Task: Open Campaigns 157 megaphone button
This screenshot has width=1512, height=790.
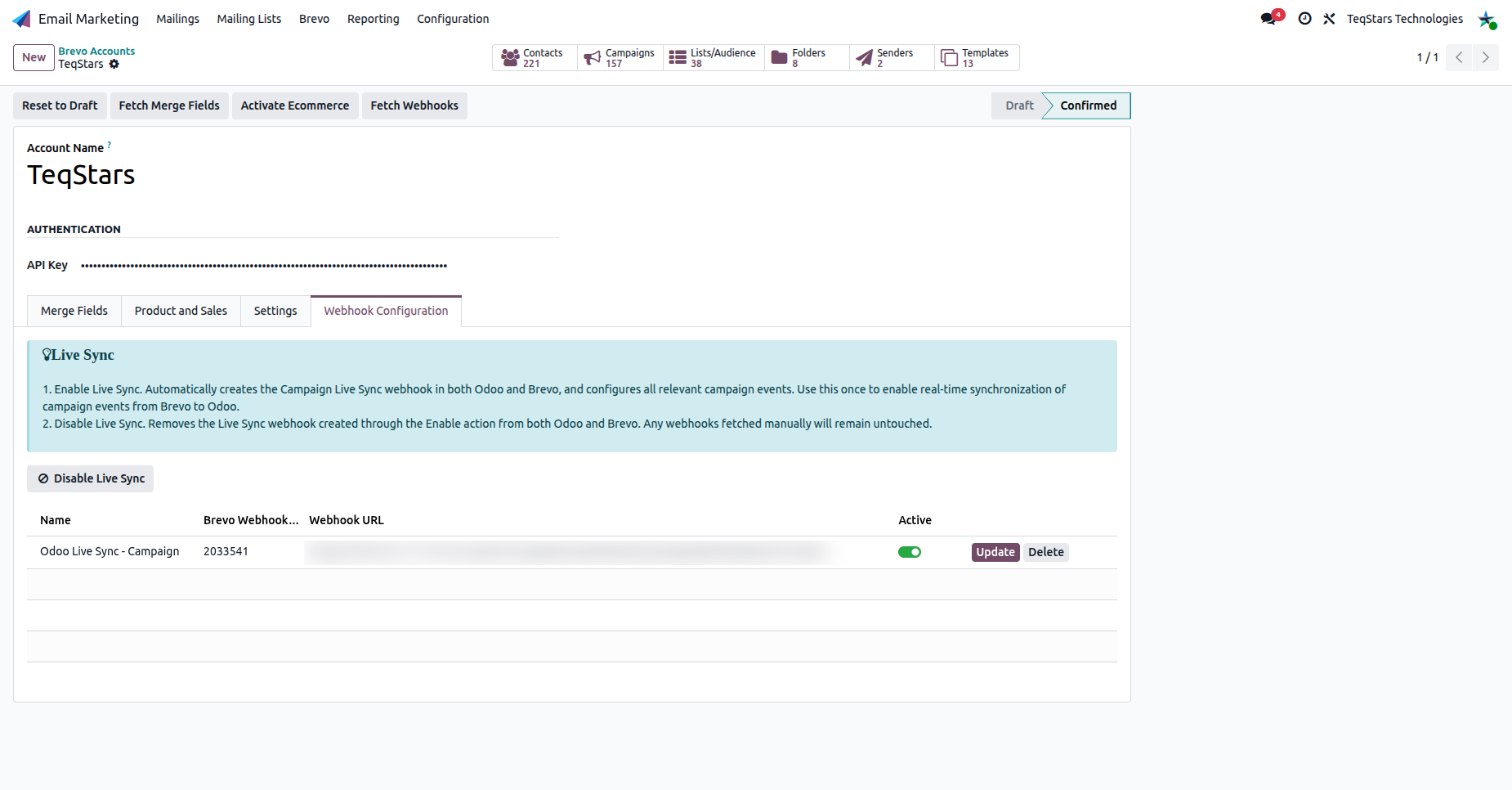Action: point(620,57)
